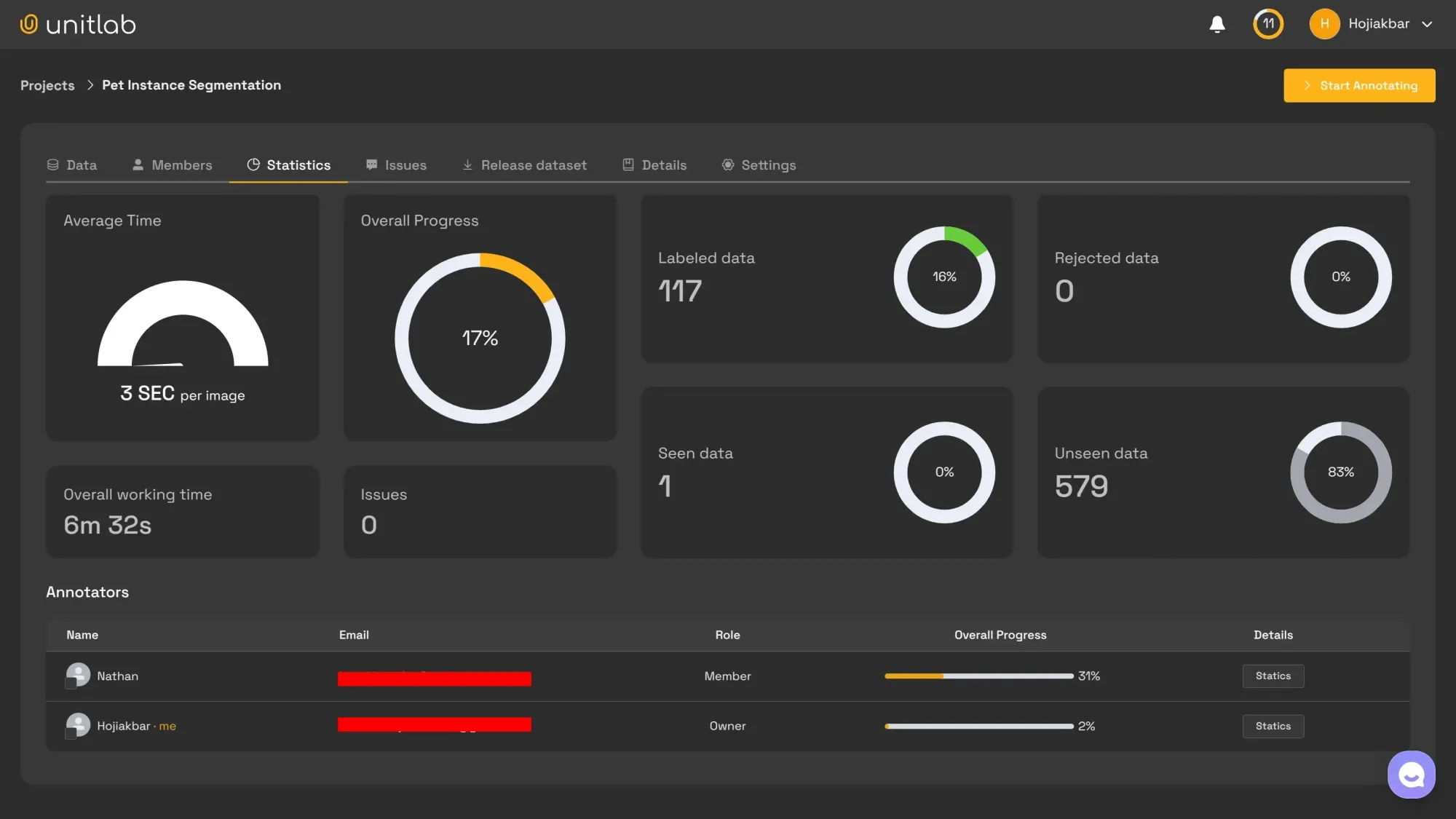Click the Members tab person icon
1456x819 pixels.
(138, 165)
